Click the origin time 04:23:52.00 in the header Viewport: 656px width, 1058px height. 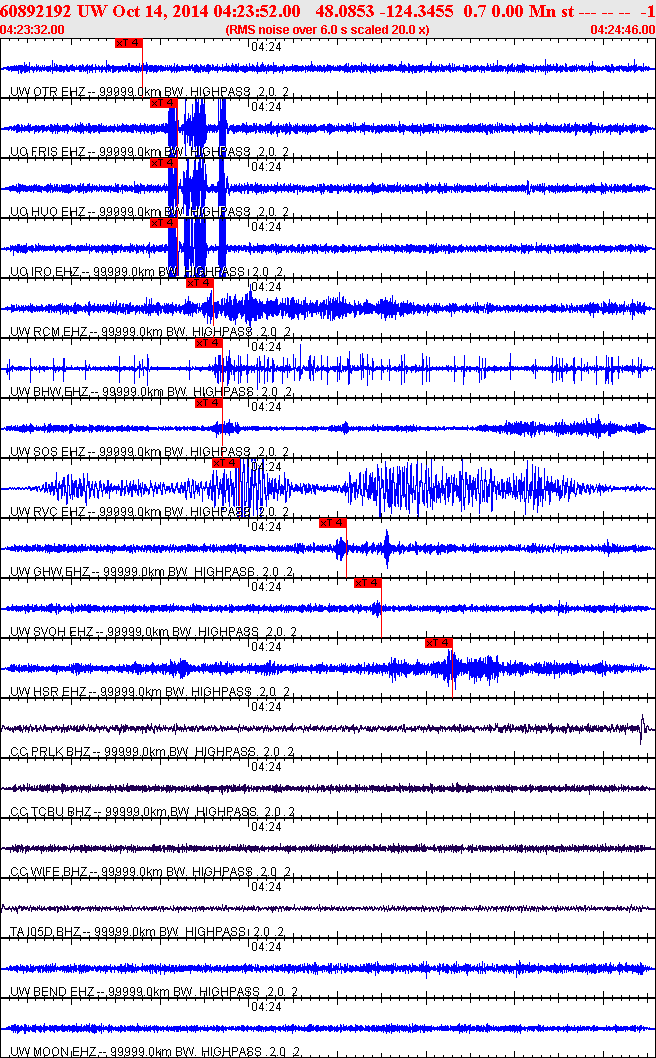pos(258,12)
